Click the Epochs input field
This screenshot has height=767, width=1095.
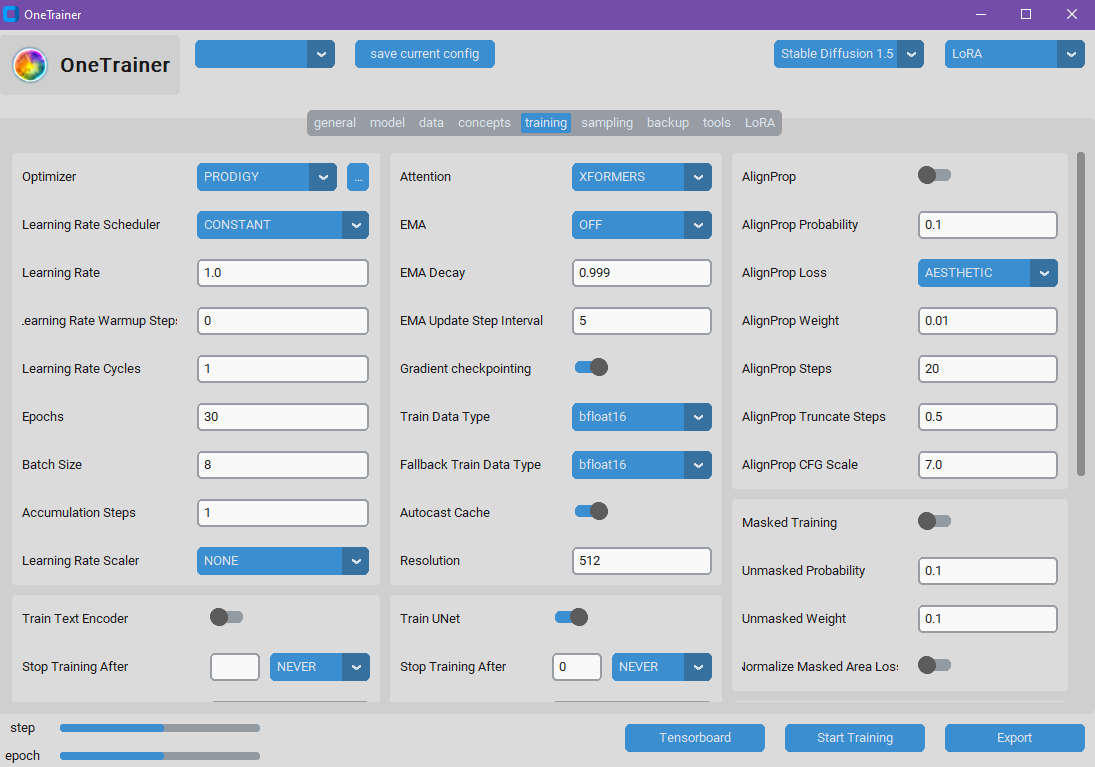pos(283,417)
